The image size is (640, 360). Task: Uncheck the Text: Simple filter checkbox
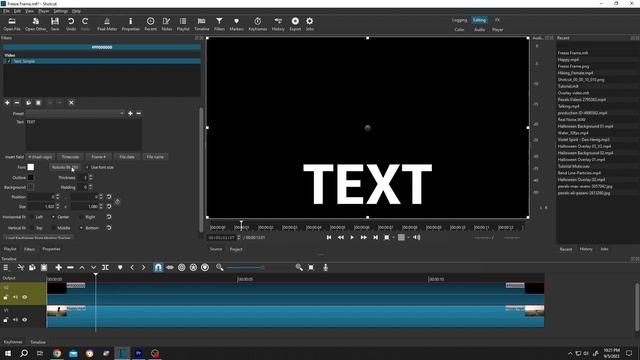coord(9,61)
